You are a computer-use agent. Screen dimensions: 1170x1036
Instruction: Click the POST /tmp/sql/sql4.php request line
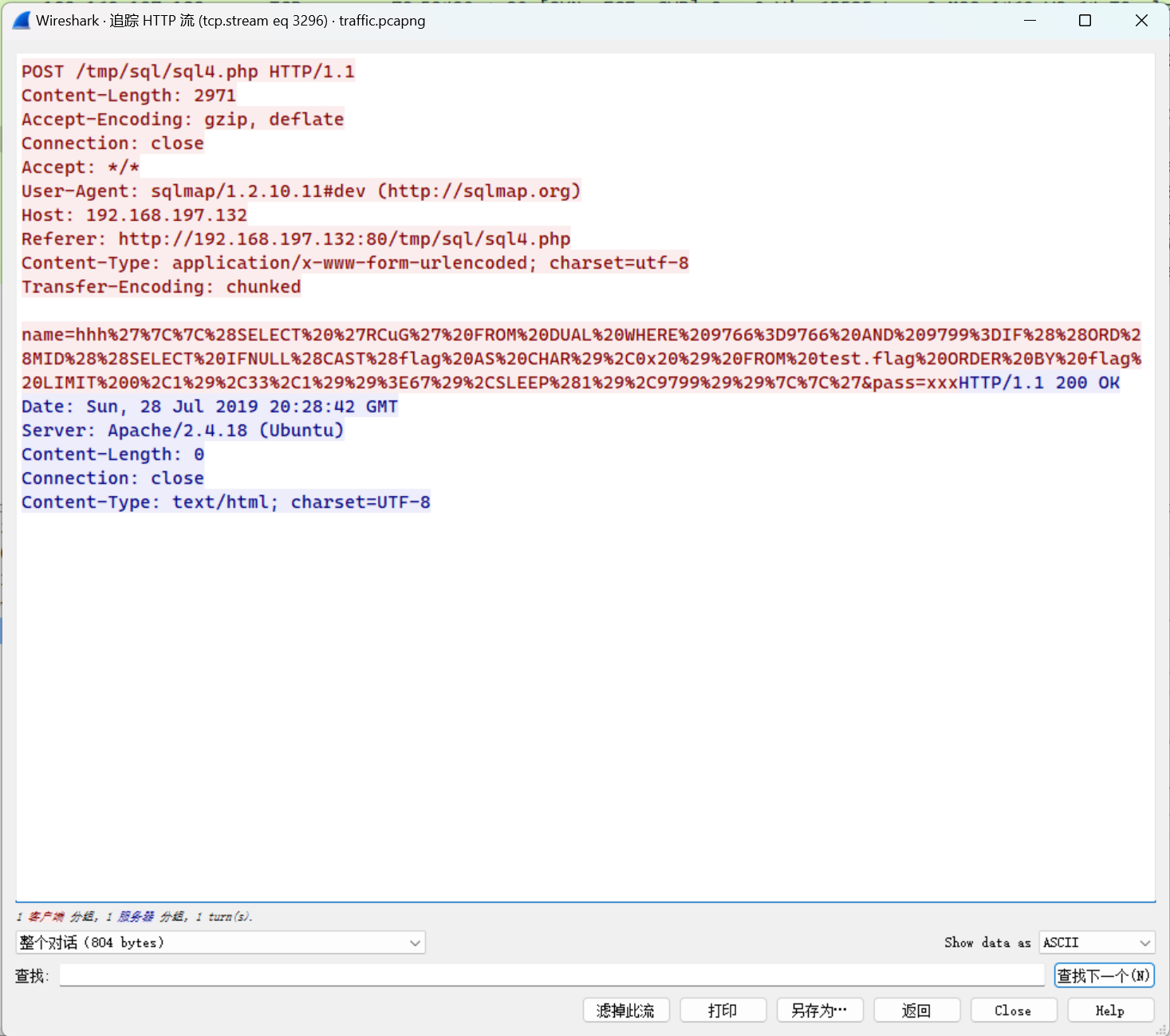coord(188,72)
